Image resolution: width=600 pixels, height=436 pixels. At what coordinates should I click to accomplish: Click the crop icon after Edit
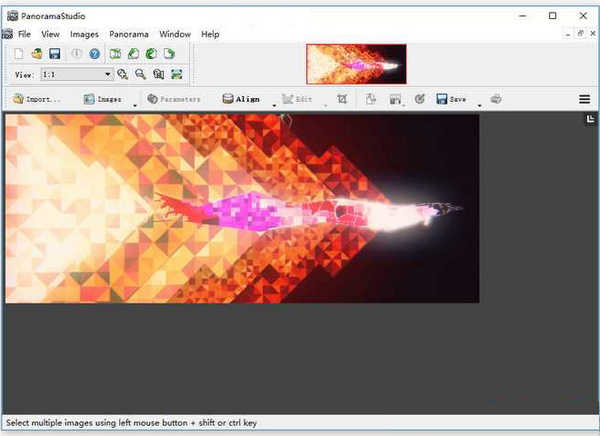(342, 99)
